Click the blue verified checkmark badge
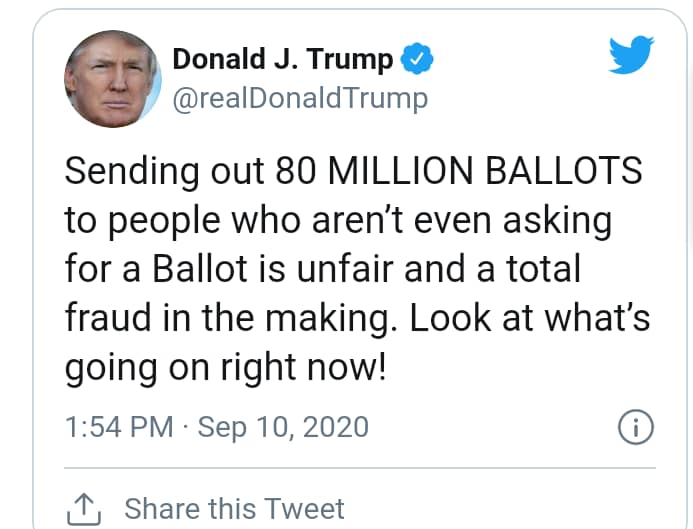 tap(417, 59)
